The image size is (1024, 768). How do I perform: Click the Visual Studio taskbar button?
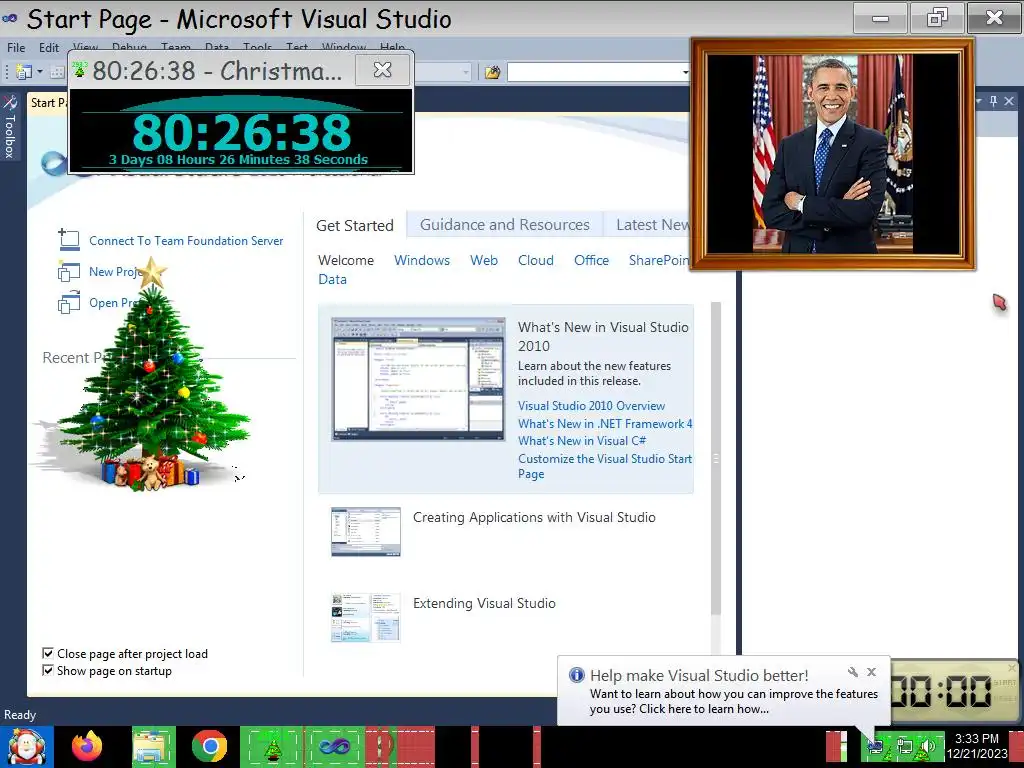[334, 746]
